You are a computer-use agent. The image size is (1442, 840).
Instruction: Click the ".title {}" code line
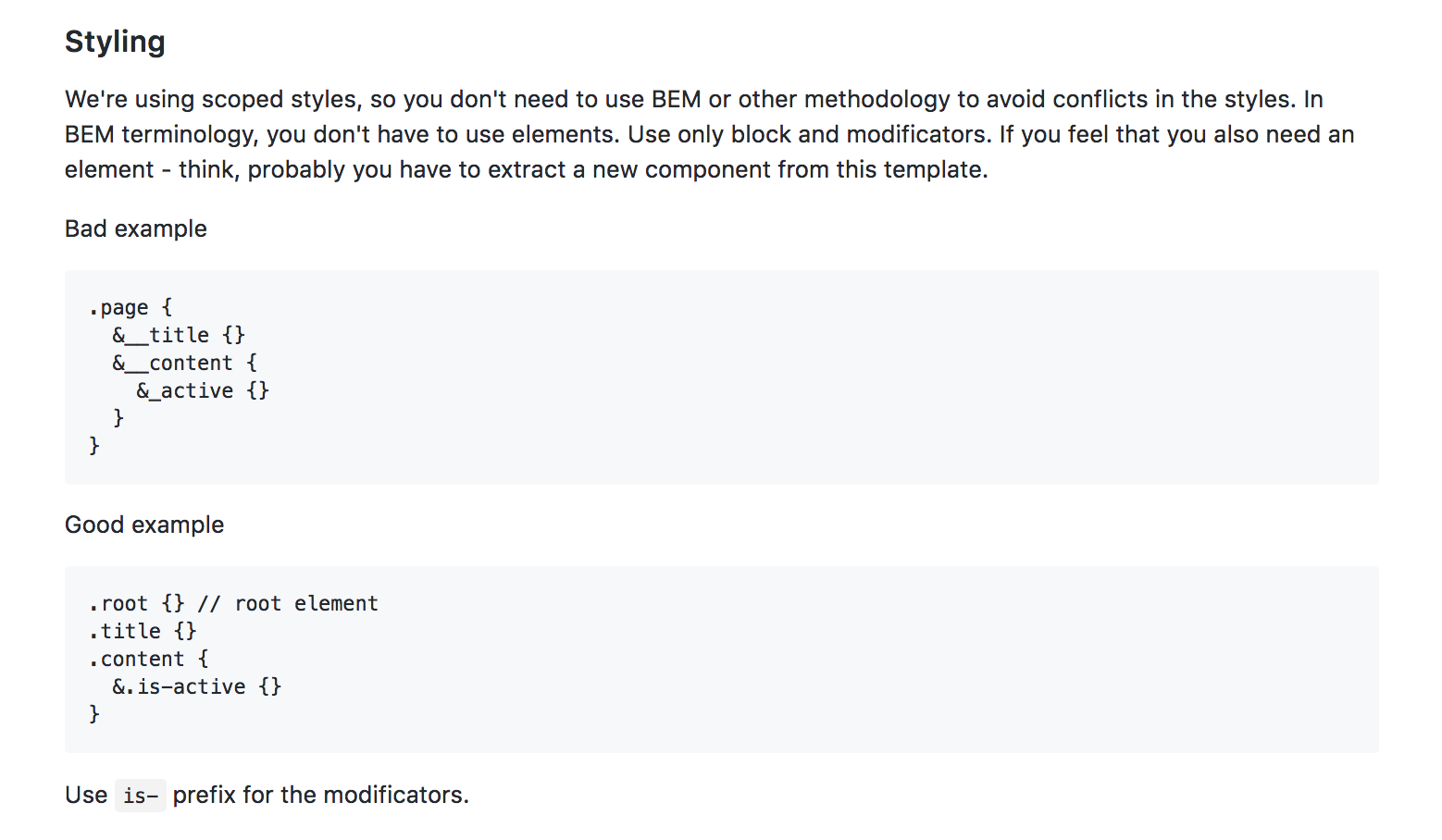point(143,631)
